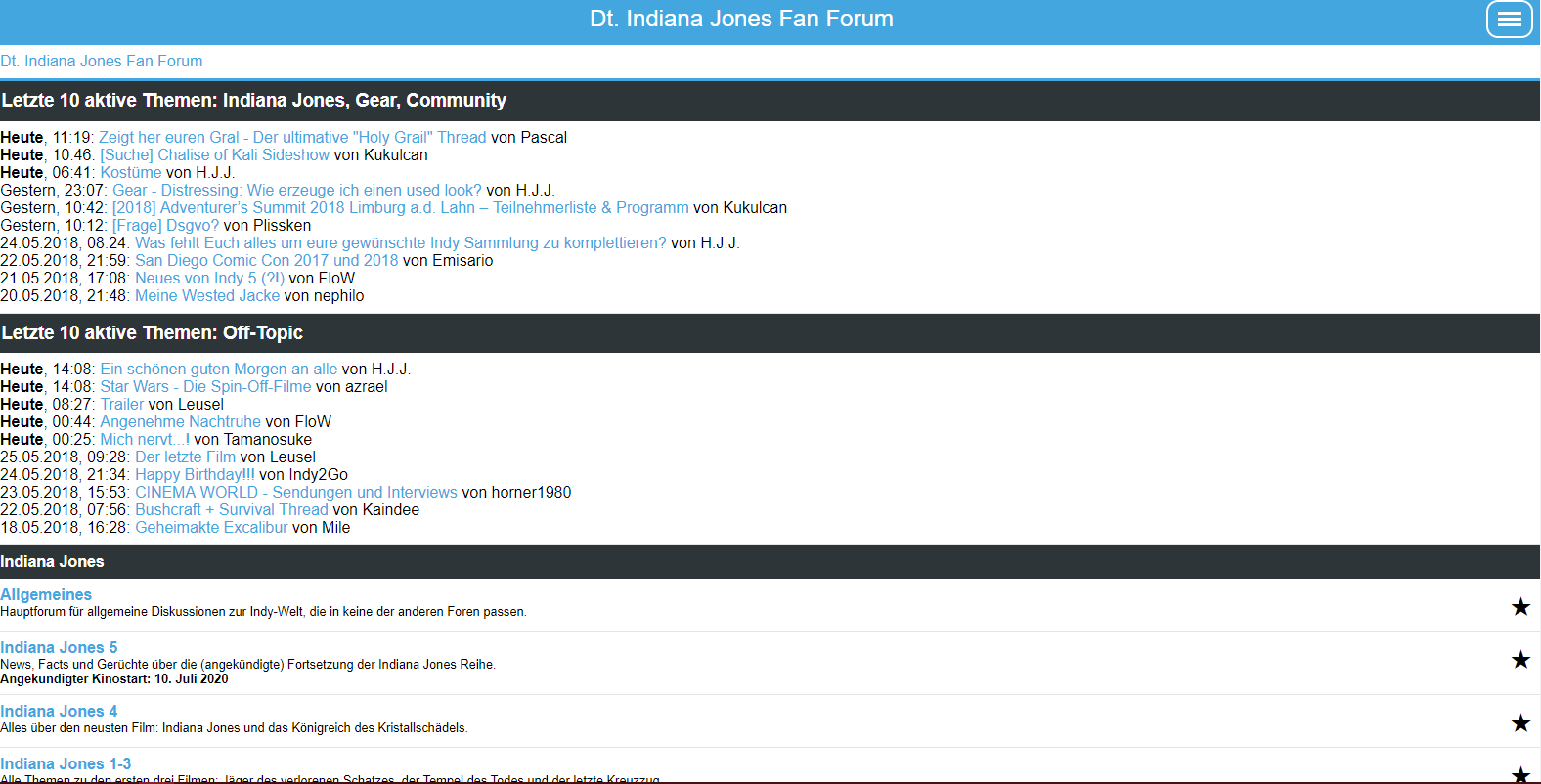Open Star Wars Spin-Off-Filme thread
This screenshot has width=1541, height=784.
[x=205, y=387]
